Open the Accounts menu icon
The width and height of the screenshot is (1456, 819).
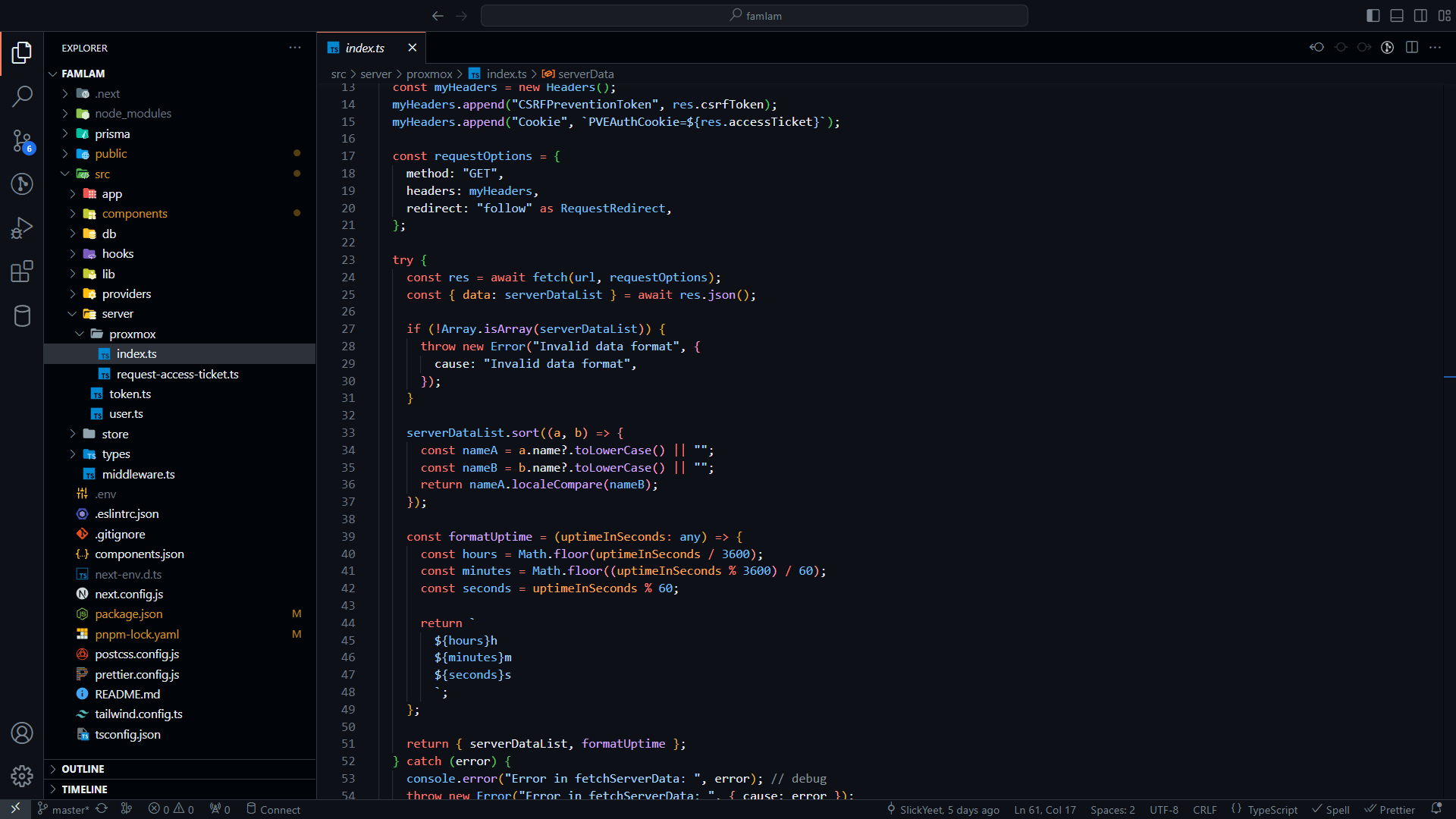[x=22, y=733]
